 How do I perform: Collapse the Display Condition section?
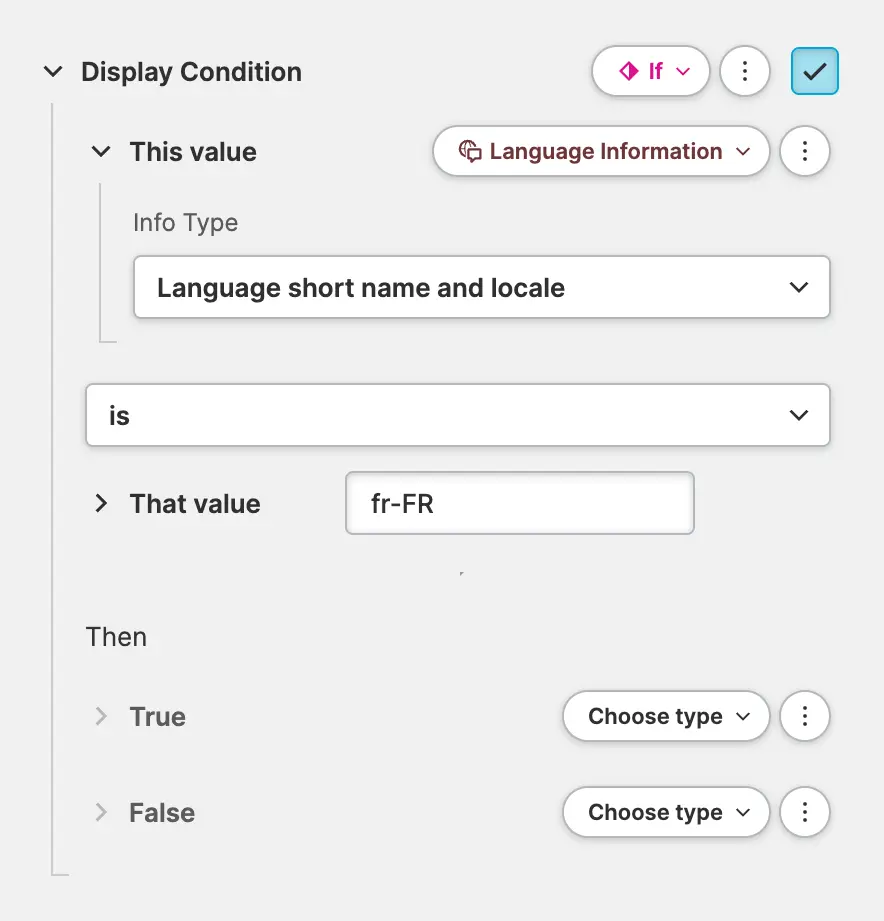53,72
